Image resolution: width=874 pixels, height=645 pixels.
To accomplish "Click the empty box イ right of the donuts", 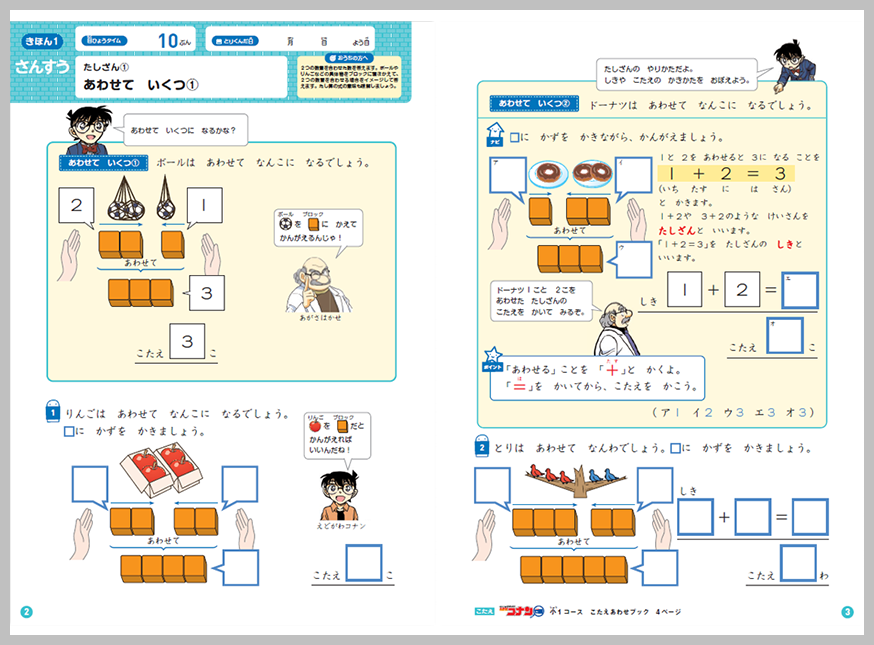I will point(634,176).
